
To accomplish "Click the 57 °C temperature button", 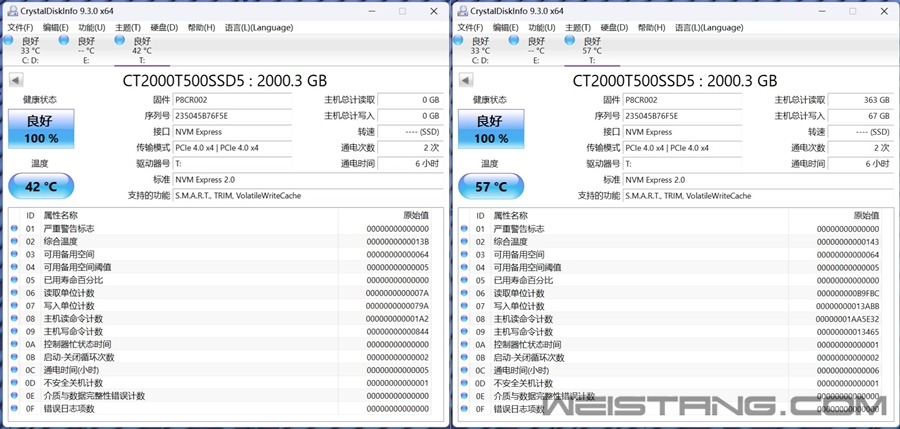I will tap(491, 186).
